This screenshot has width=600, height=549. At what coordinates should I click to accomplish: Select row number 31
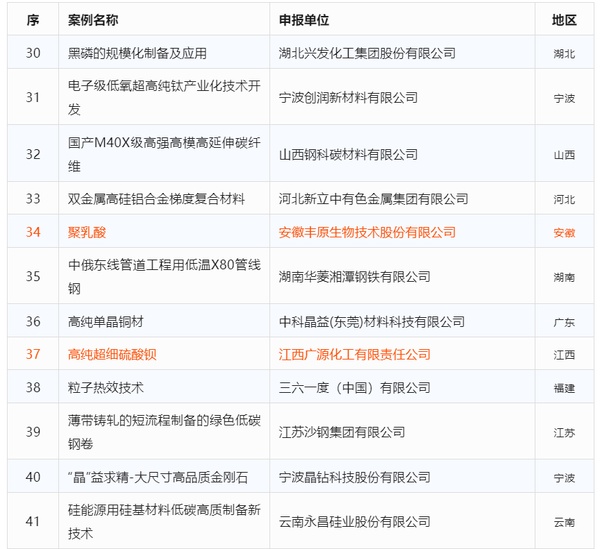tap(33, 97)
